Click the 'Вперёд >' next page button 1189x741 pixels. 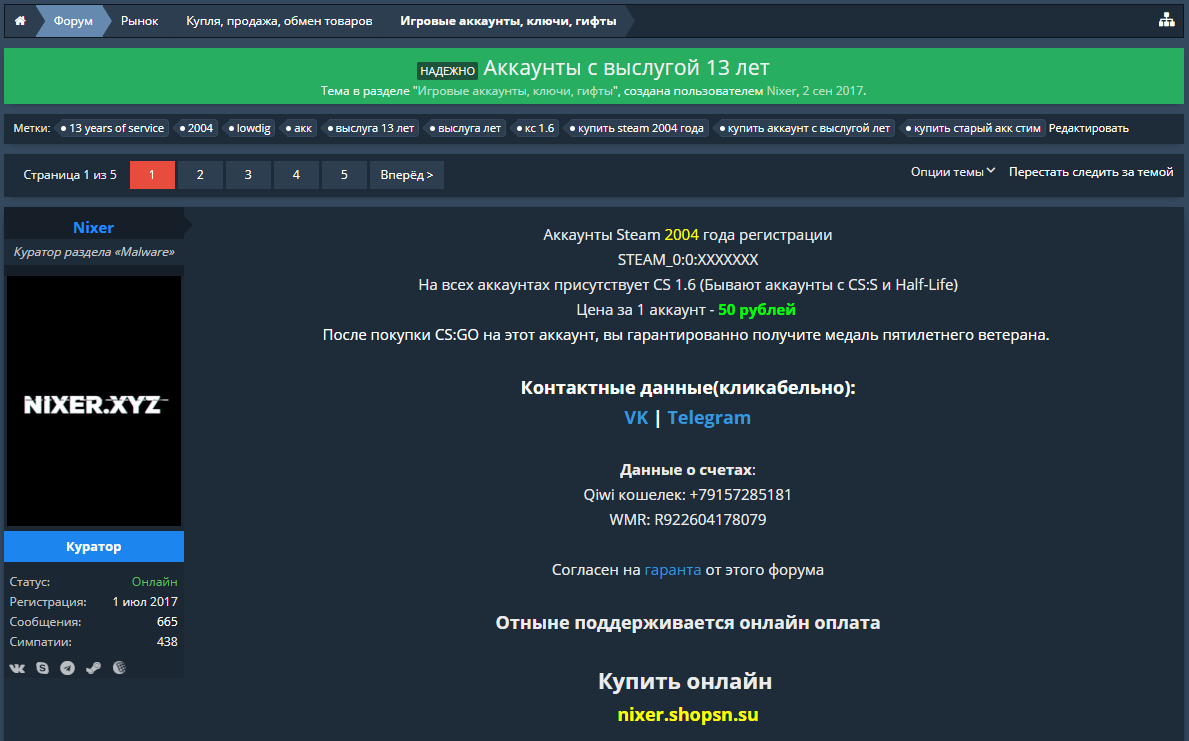point(406,175)
